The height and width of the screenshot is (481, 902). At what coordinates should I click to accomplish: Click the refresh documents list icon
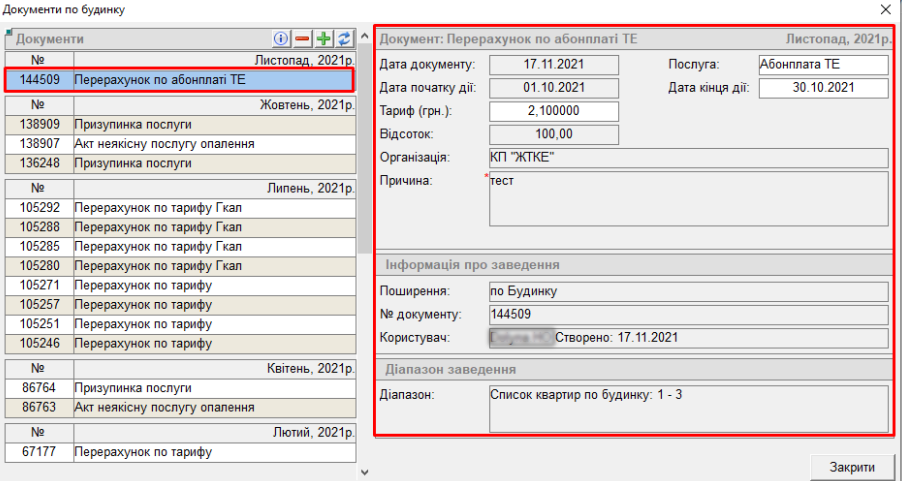click(x=345, y=38)
